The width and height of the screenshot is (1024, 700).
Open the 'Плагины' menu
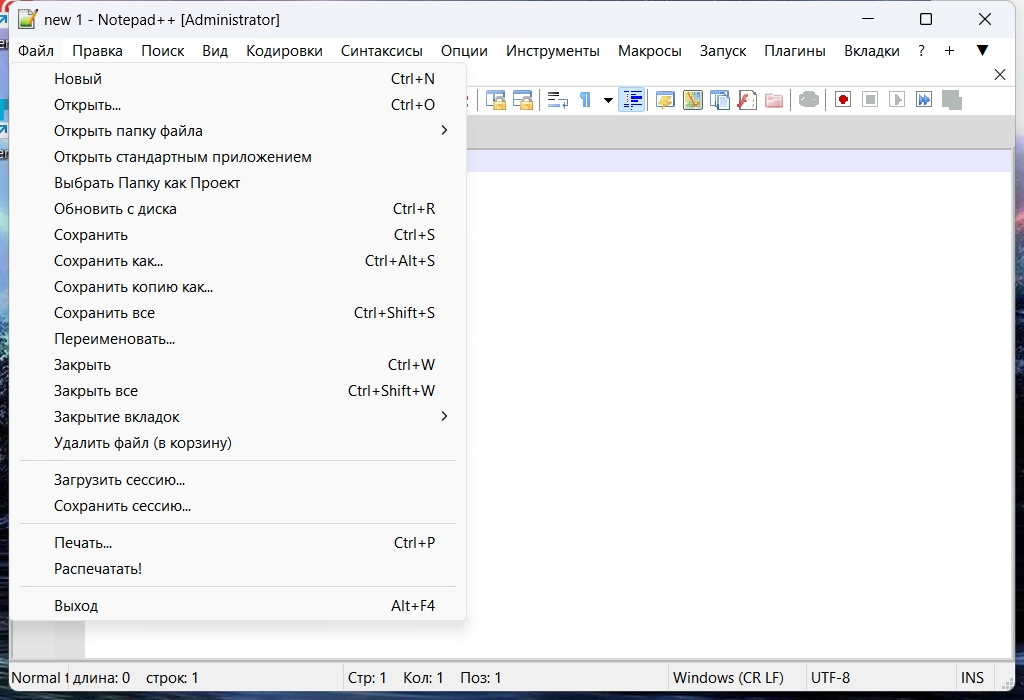click(x=795, y=51)
